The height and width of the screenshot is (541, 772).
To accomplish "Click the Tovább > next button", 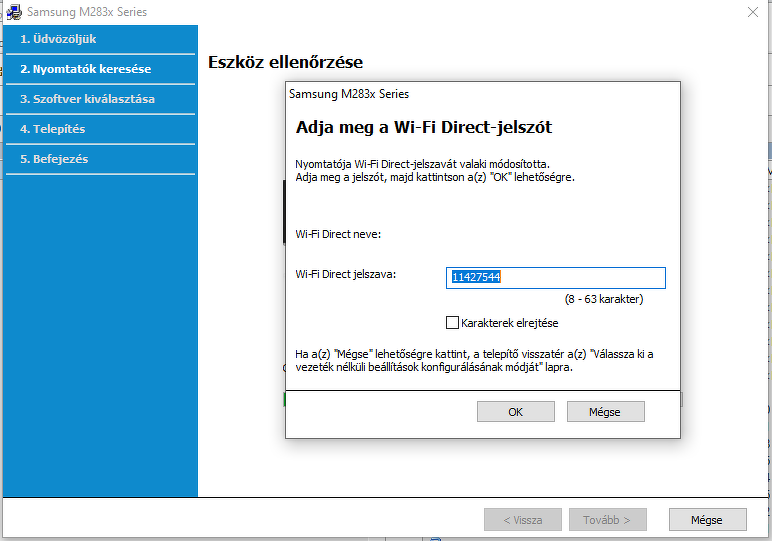I will tap(608, 520).
